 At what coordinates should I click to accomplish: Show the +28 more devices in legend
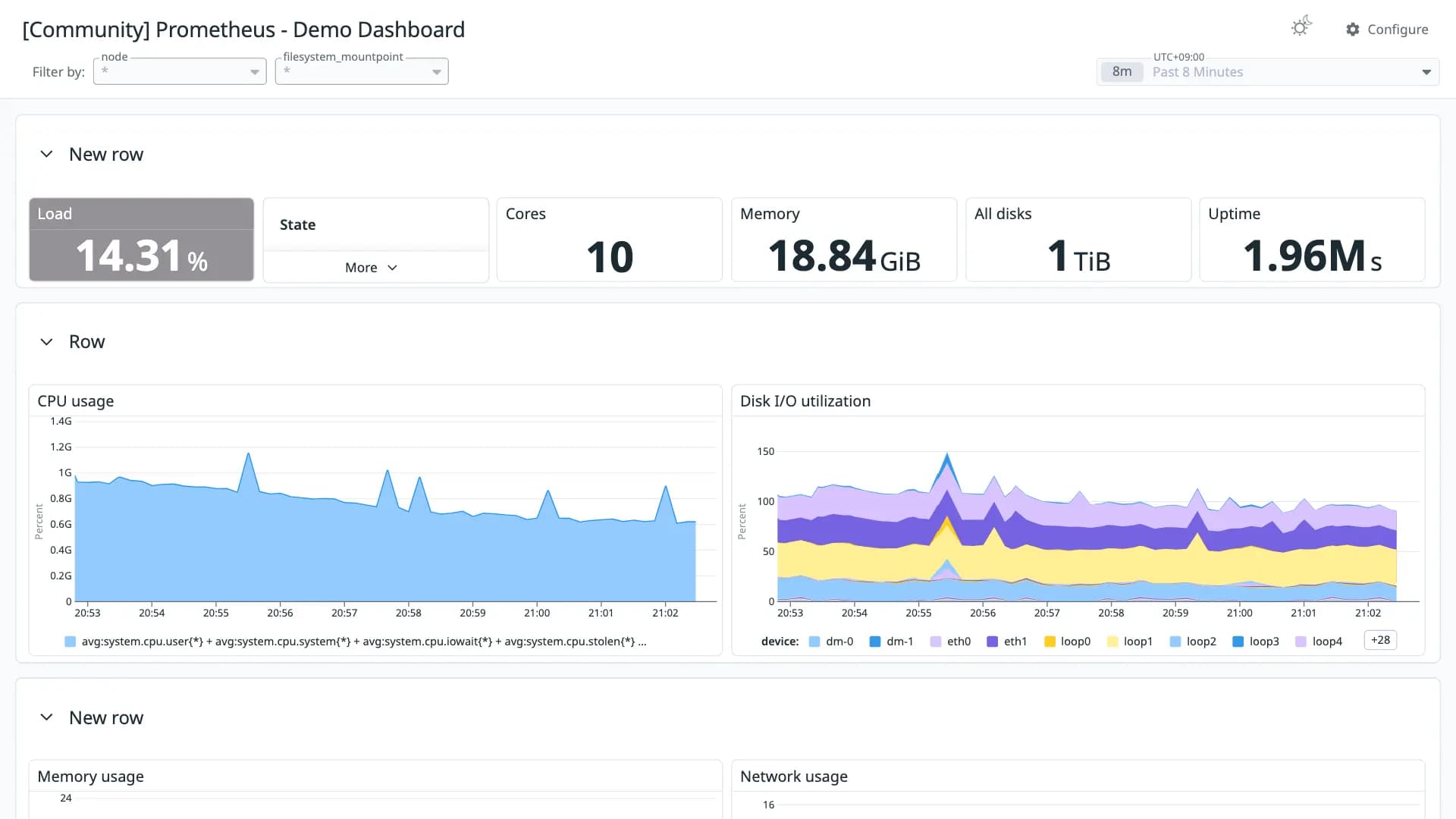pos(1380,640)
